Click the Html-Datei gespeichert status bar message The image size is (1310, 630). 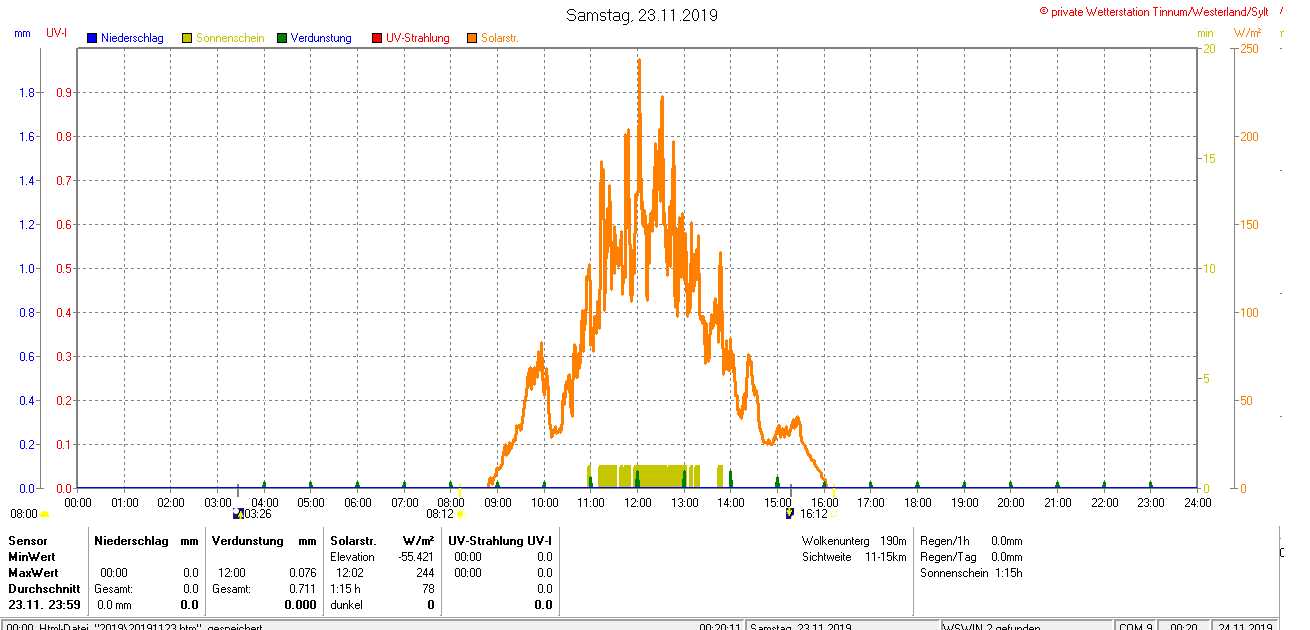134,626
